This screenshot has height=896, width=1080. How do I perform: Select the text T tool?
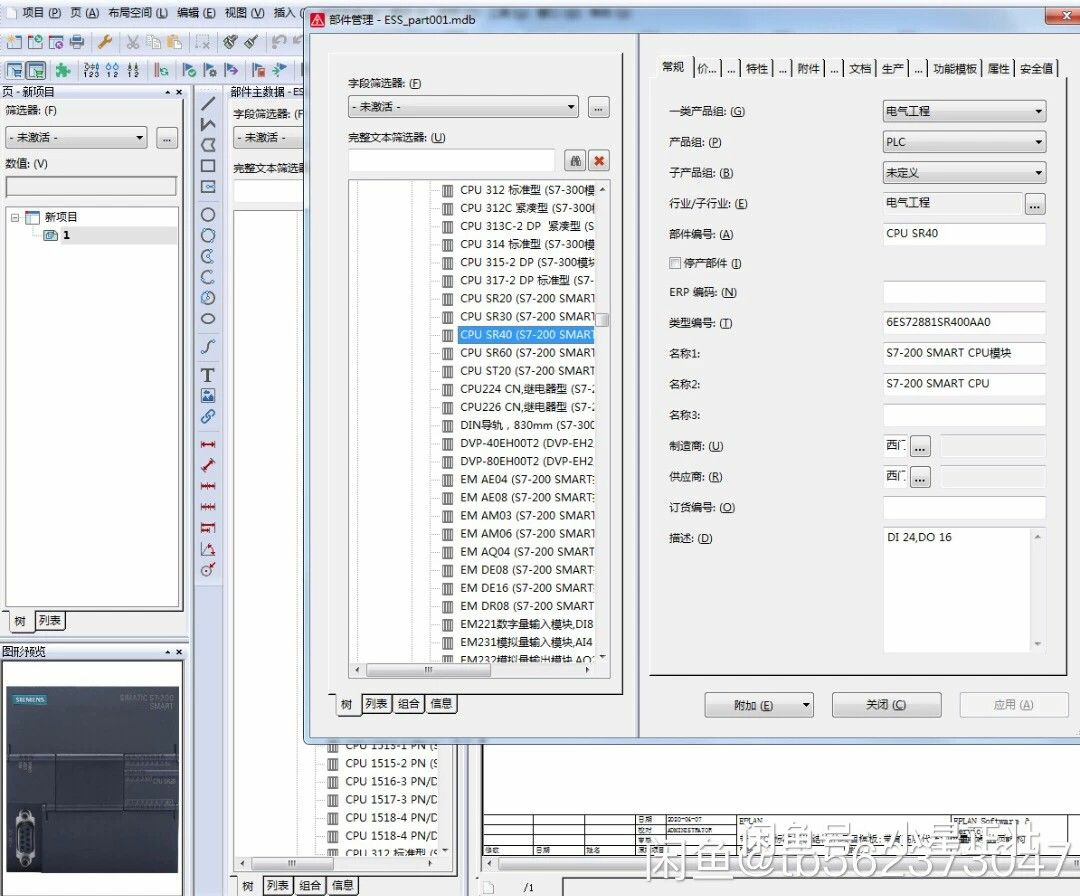pyautogui.click(x=207, y=375)
